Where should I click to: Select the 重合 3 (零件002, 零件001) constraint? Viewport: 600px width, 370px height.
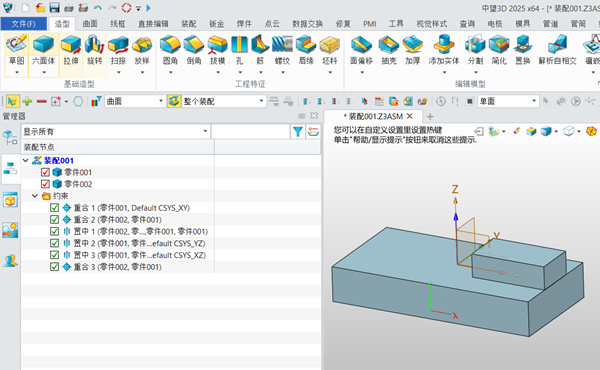click(117, 267)
